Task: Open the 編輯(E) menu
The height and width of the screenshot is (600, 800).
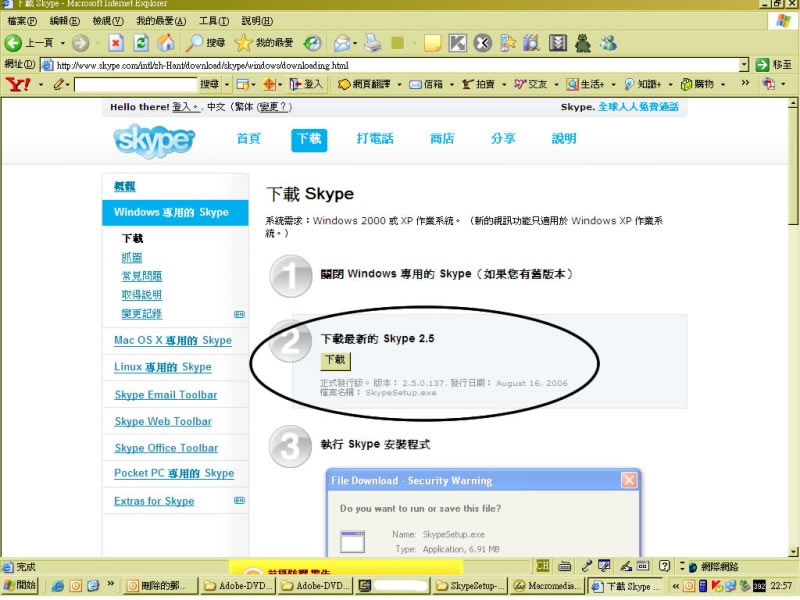Action: point(64,21)
